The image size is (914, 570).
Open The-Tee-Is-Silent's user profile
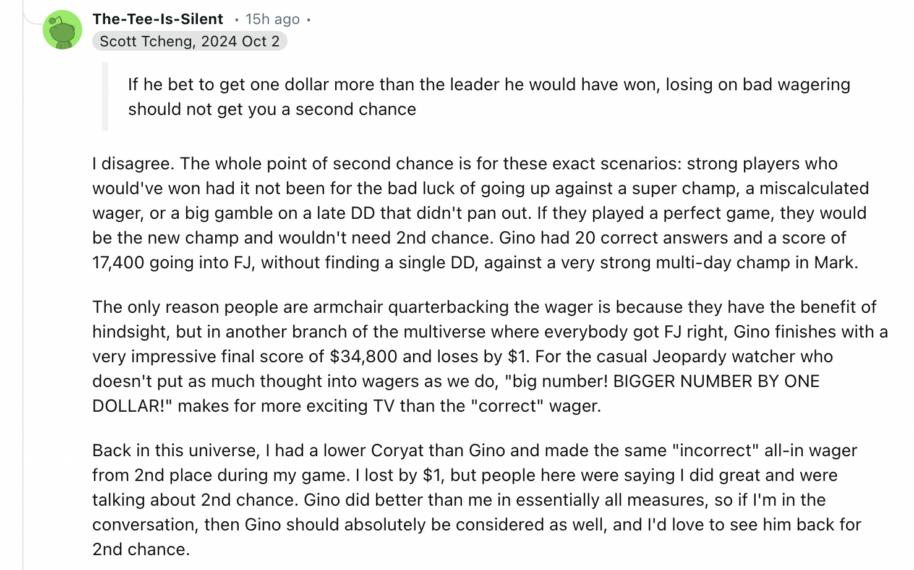click(x=157, y=19)
